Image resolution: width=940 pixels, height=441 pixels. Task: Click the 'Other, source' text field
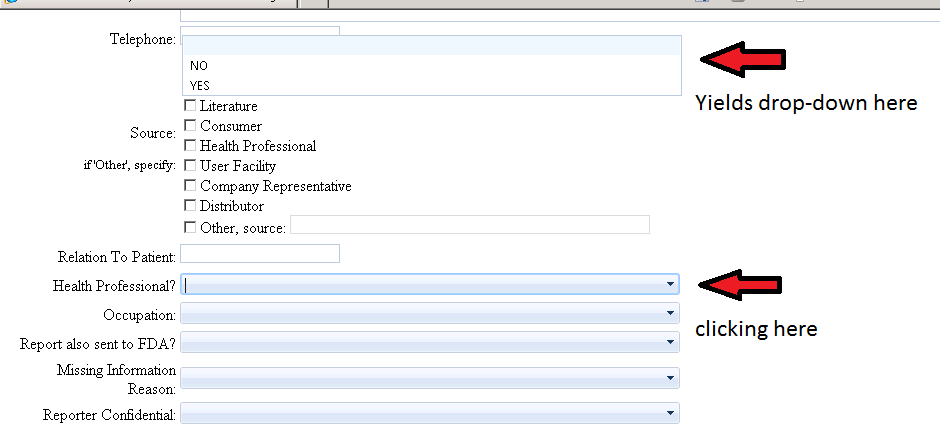(469, 225)
